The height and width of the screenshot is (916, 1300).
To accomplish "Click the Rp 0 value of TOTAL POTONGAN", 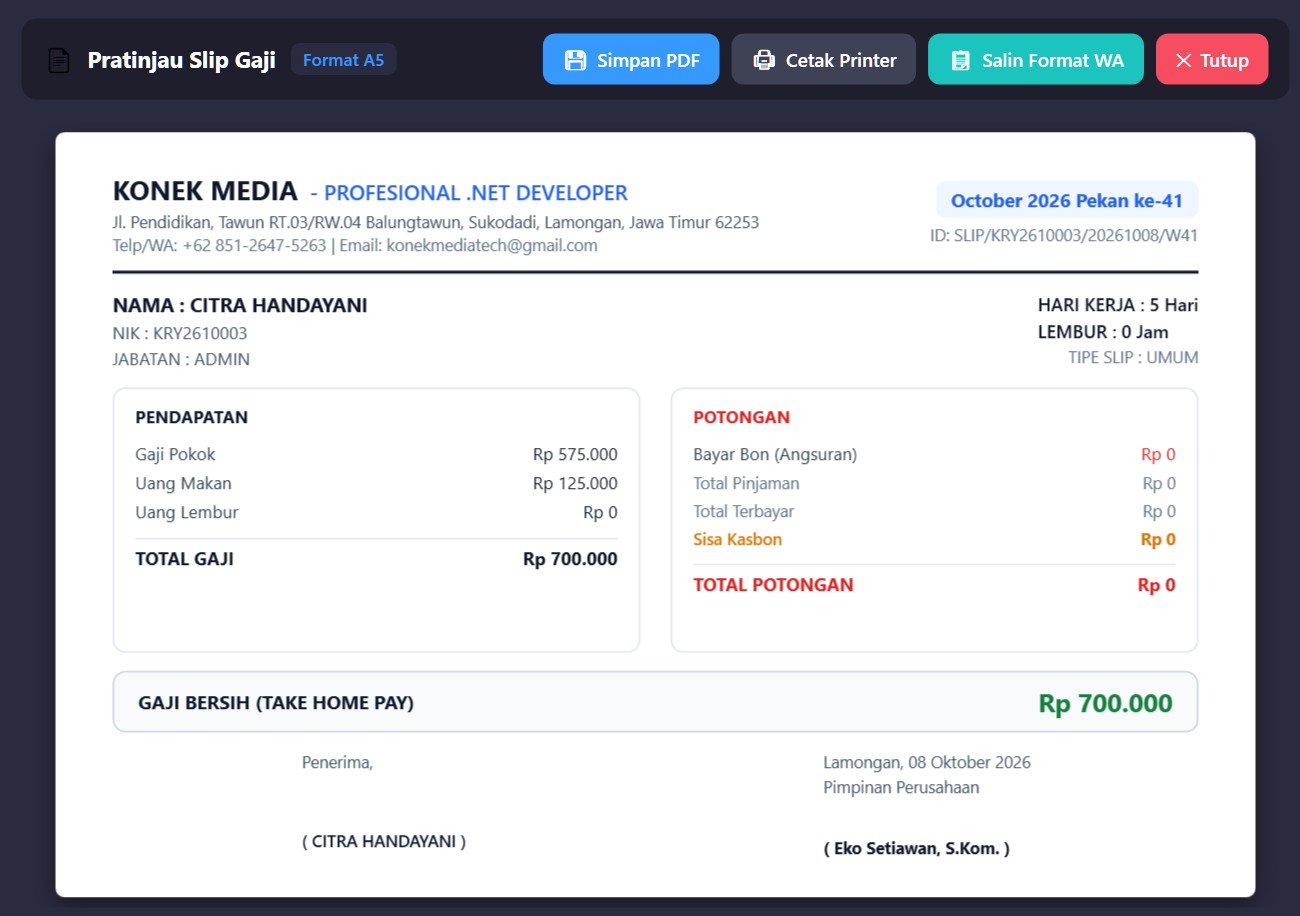I will 1157,585.
